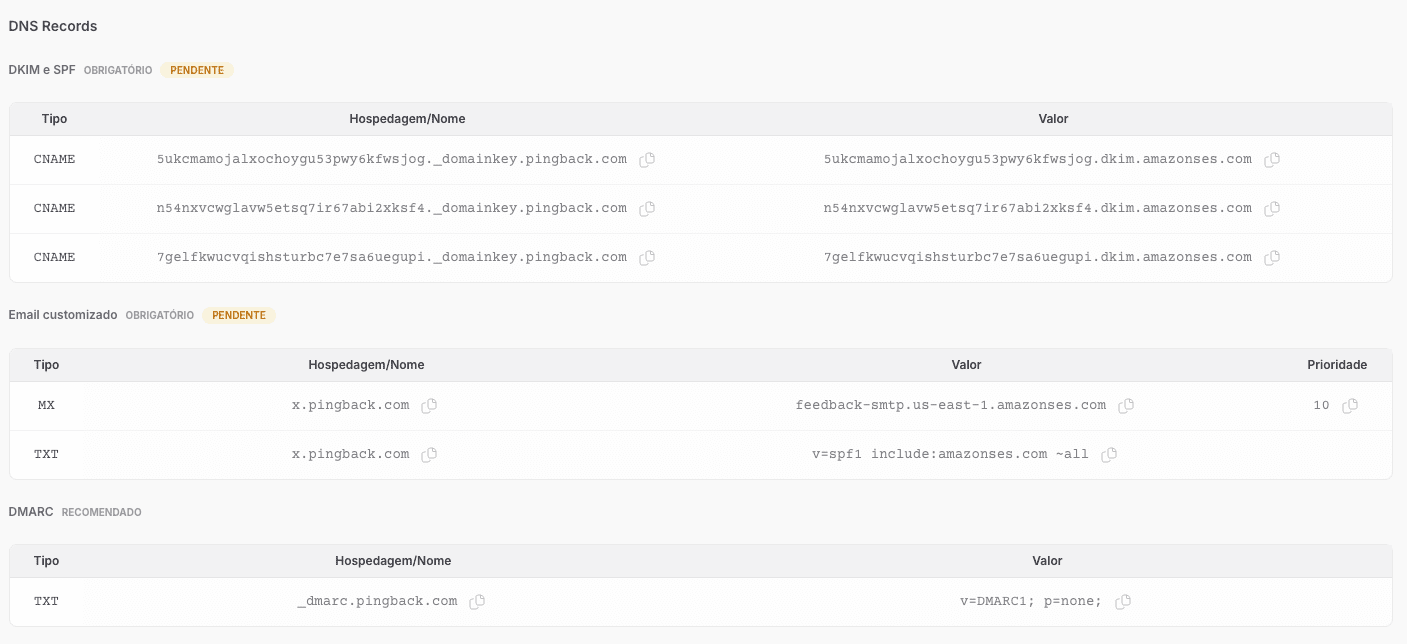Copy the SPF record value

(1108, 454)
